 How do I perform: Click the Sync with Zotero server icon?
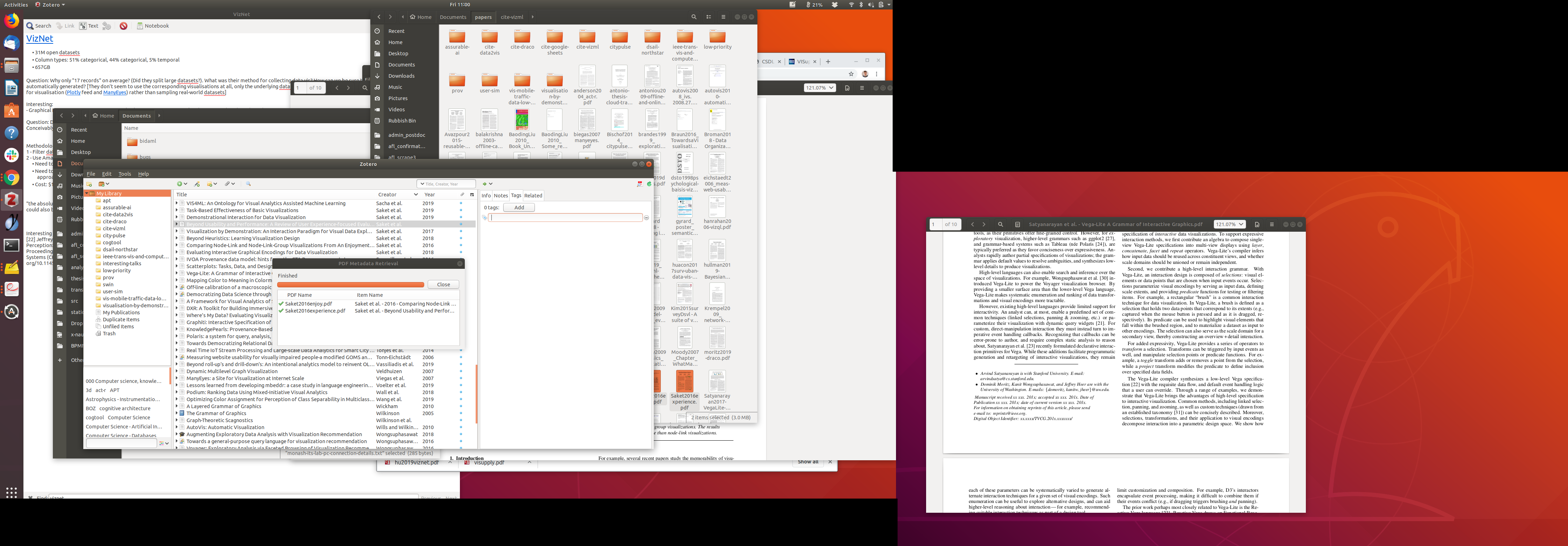[x=649, y=184]
